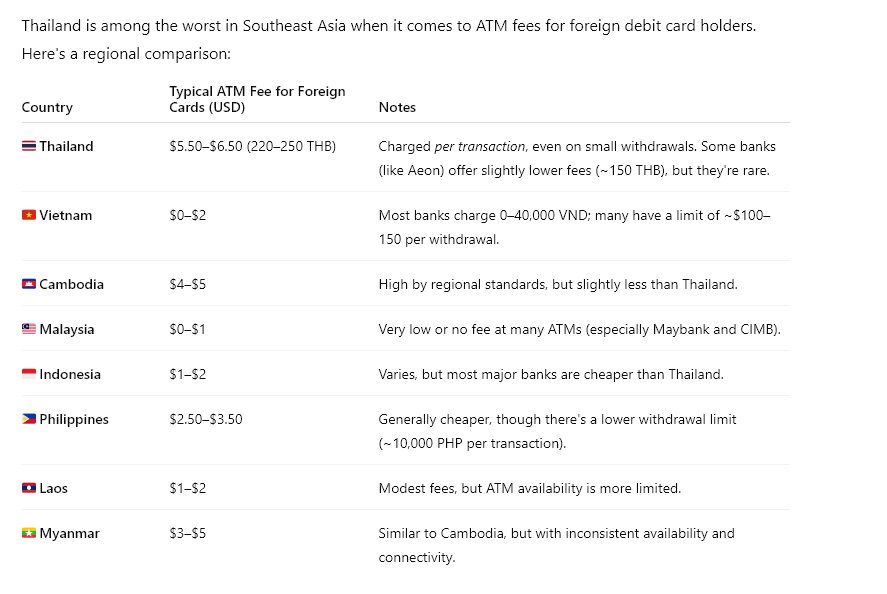Click the Country column header
Image resolution: width=887 pixels, height=594 pixels.
pos(47,107)
